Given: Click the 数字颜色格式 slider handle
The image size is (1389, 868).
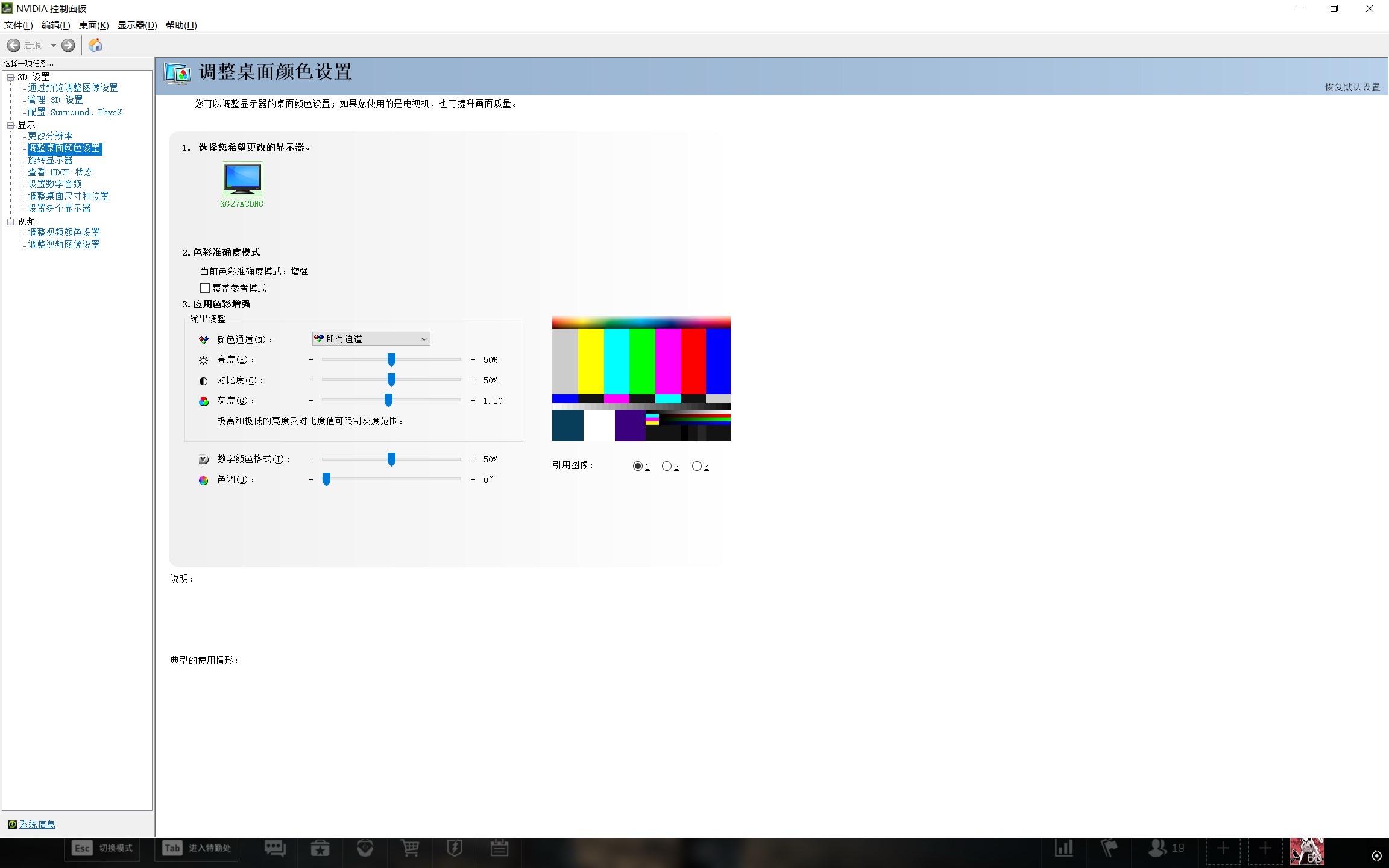Looking at the screenshot, I should [391, 459].
